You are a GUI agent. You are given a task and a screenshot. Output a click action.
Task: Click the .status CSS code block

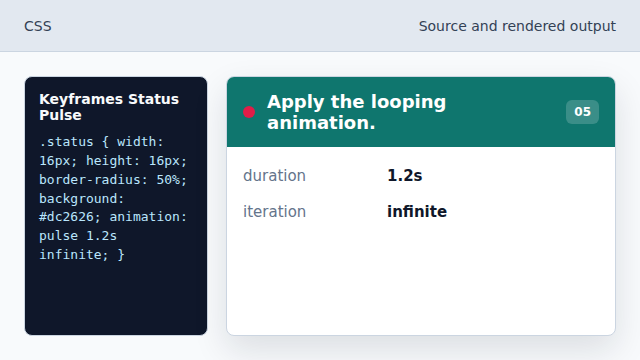[113, 198]
